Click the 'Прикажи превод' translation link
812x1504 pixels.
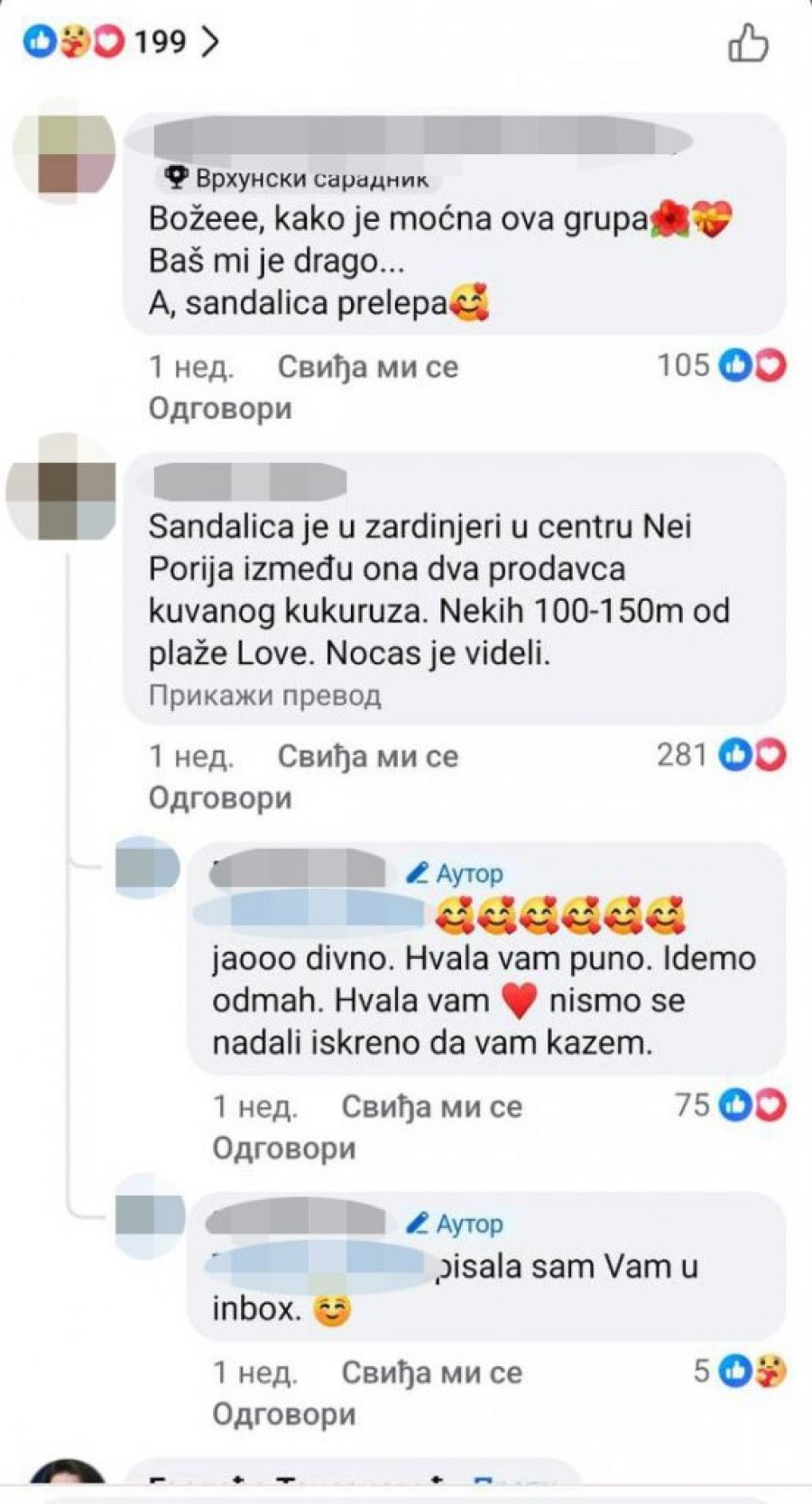[x=264, y=696]
